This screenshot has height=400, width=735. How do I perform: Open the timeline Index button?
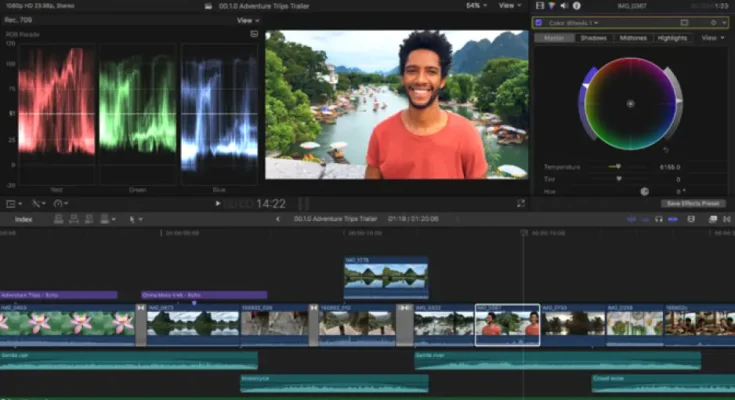click(23, 219)
